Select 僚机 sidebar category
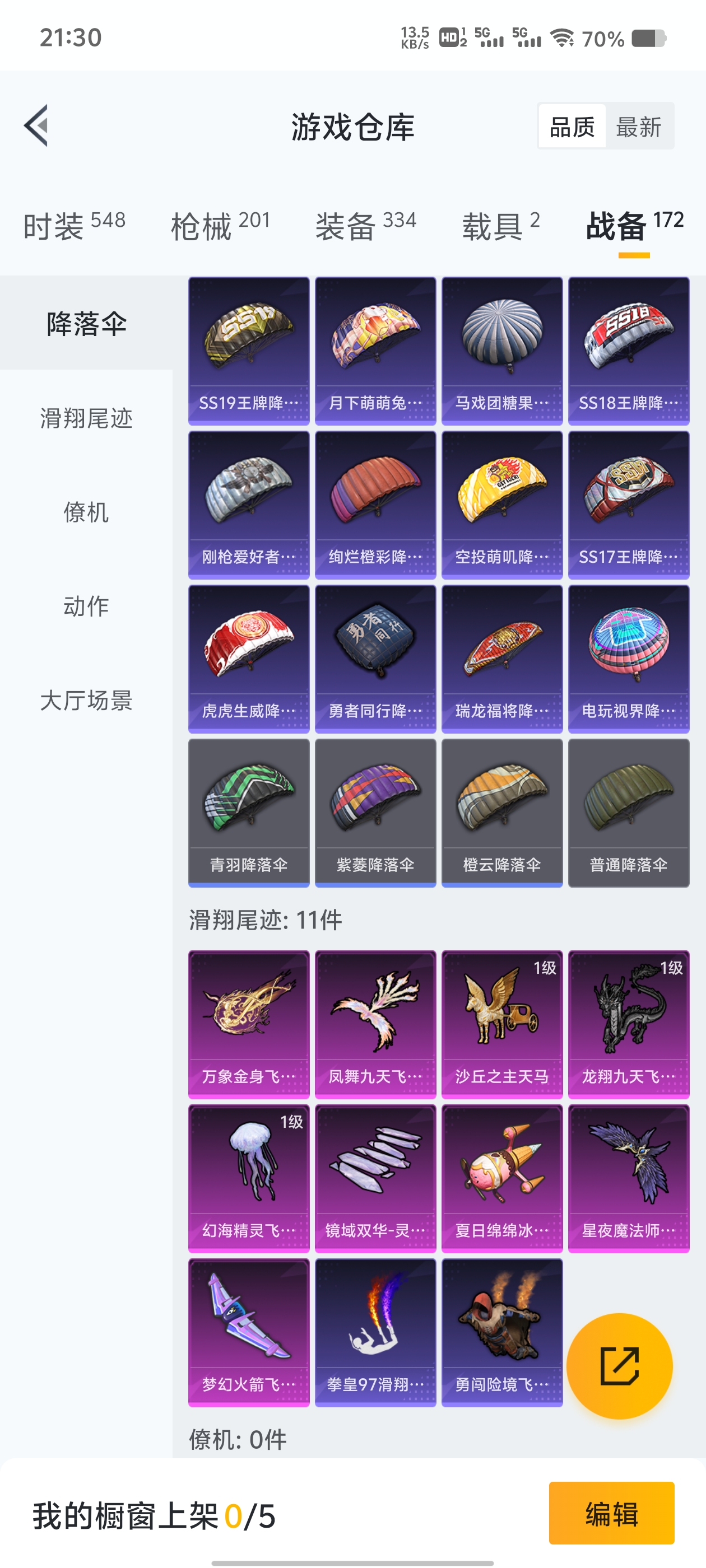 click(86, 512)
